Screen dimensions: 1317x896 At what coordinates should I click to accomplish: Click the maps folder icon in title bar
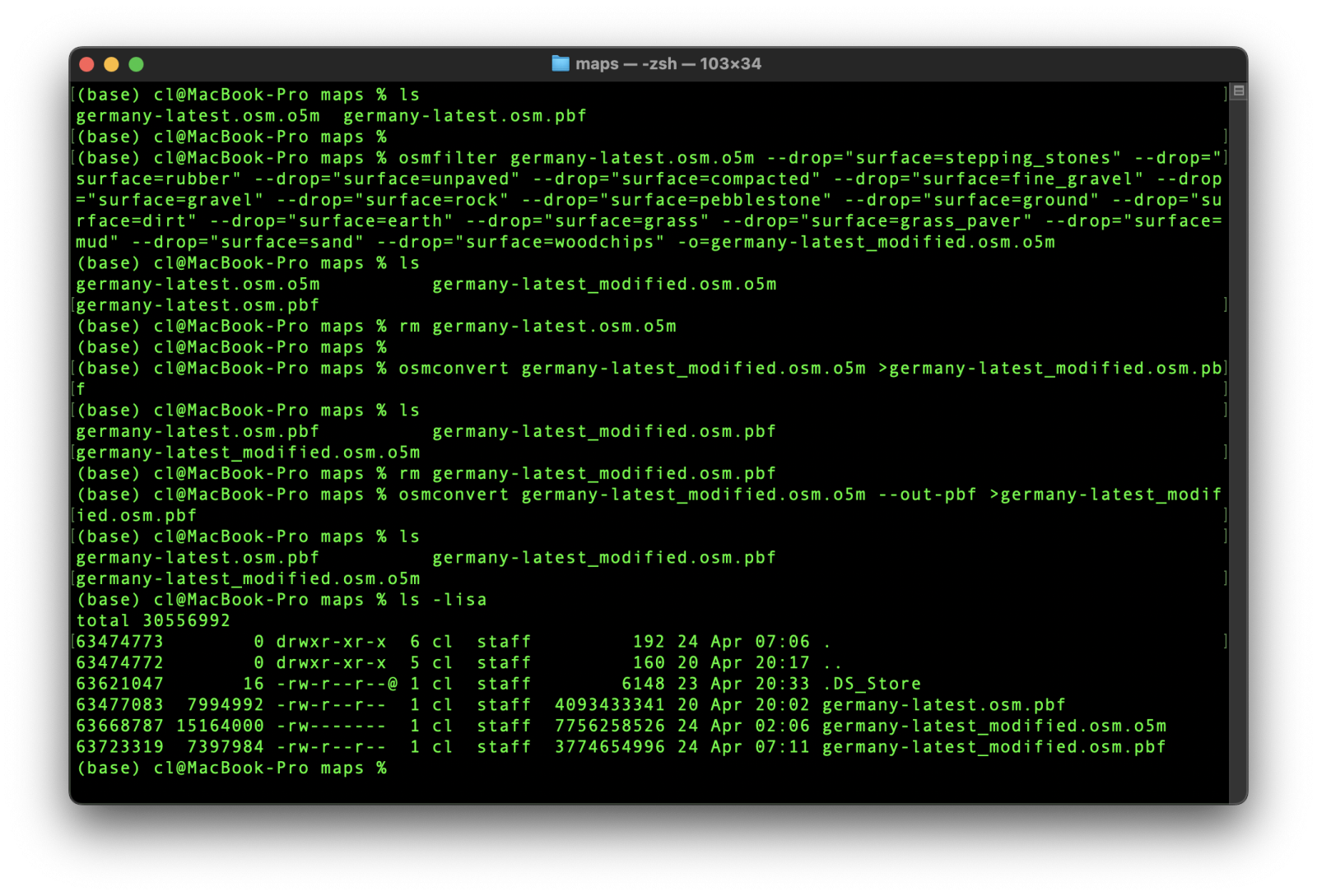[561, 63]
